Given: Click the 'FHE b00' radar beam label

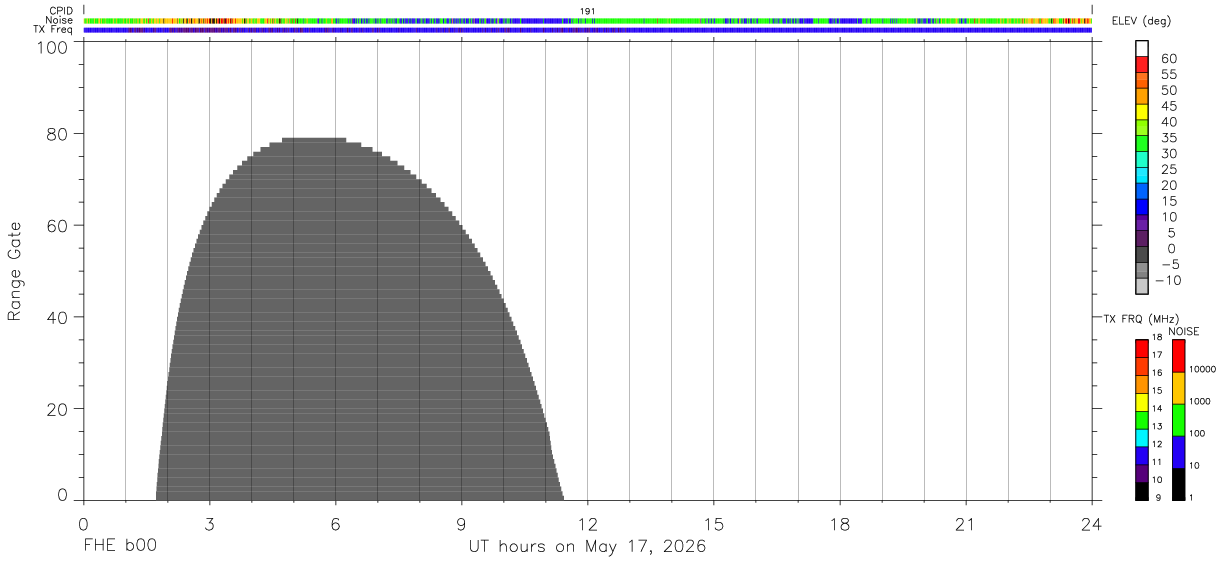Looking at the screenshot, I should [x=120, y=547].
